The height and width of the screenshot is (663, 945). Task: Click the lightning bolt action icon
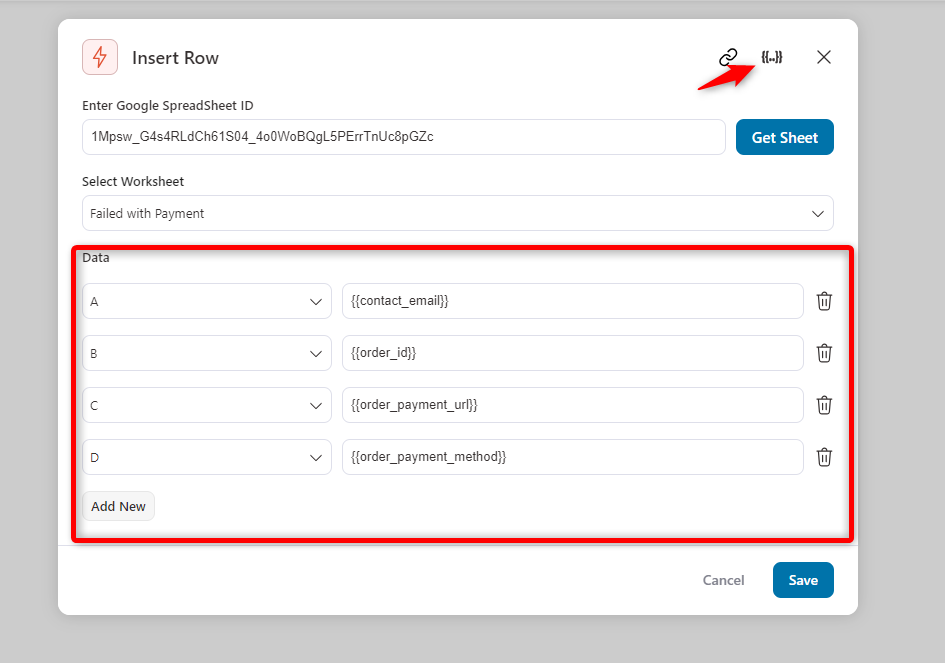pyautogui.click(x=100, y=57)
